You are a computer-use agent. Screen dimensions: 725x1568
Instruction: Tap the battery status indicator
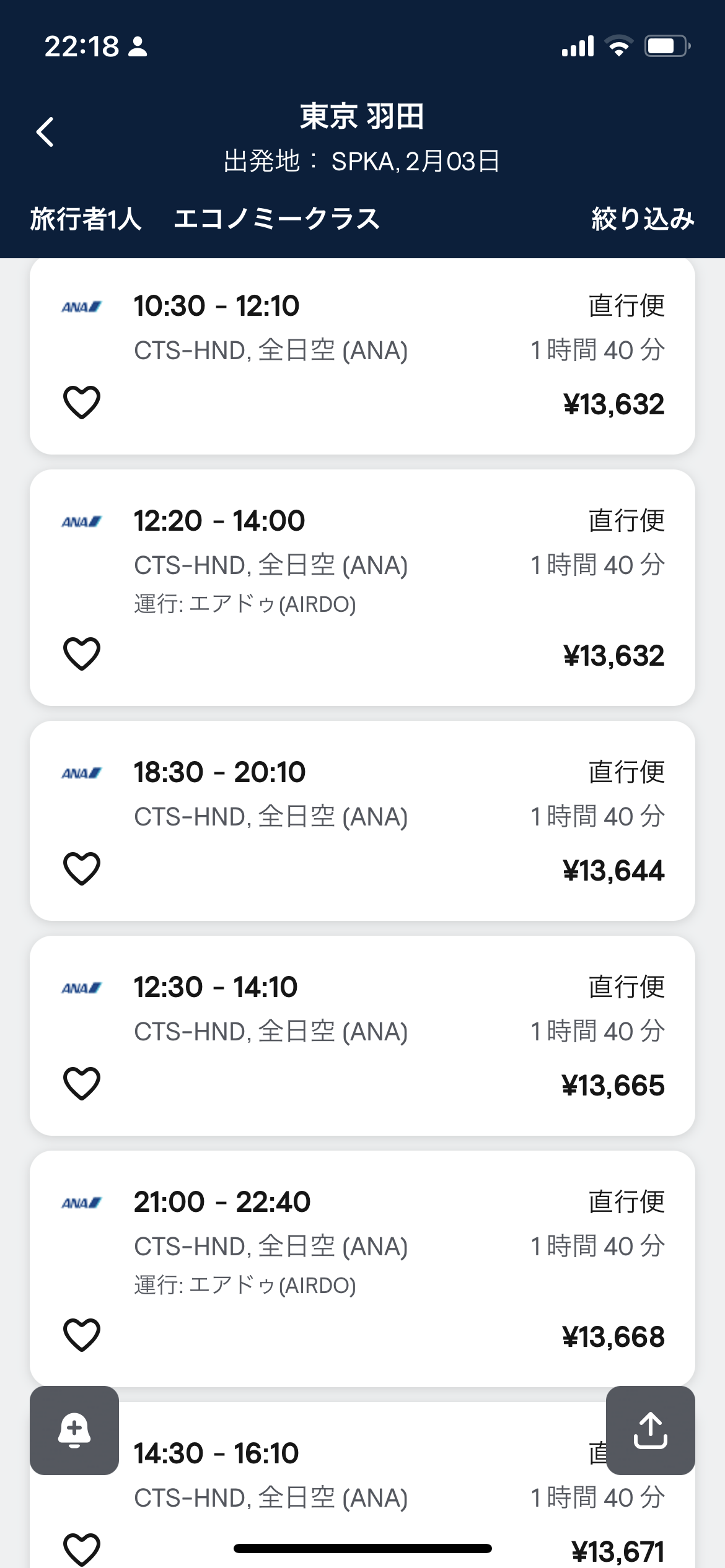[667, 46]
